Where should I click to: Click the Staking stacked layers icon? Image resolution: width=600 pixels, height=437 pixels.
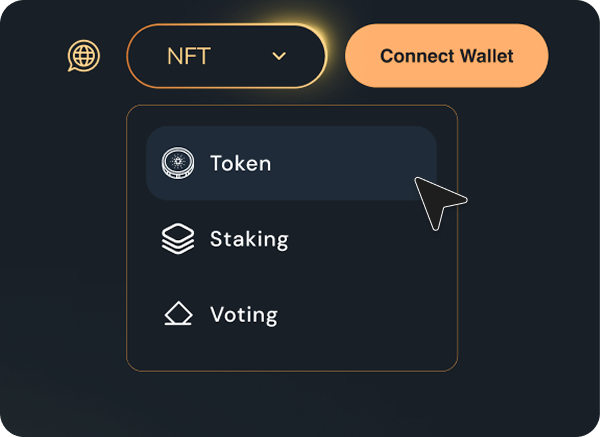[177, 239]
